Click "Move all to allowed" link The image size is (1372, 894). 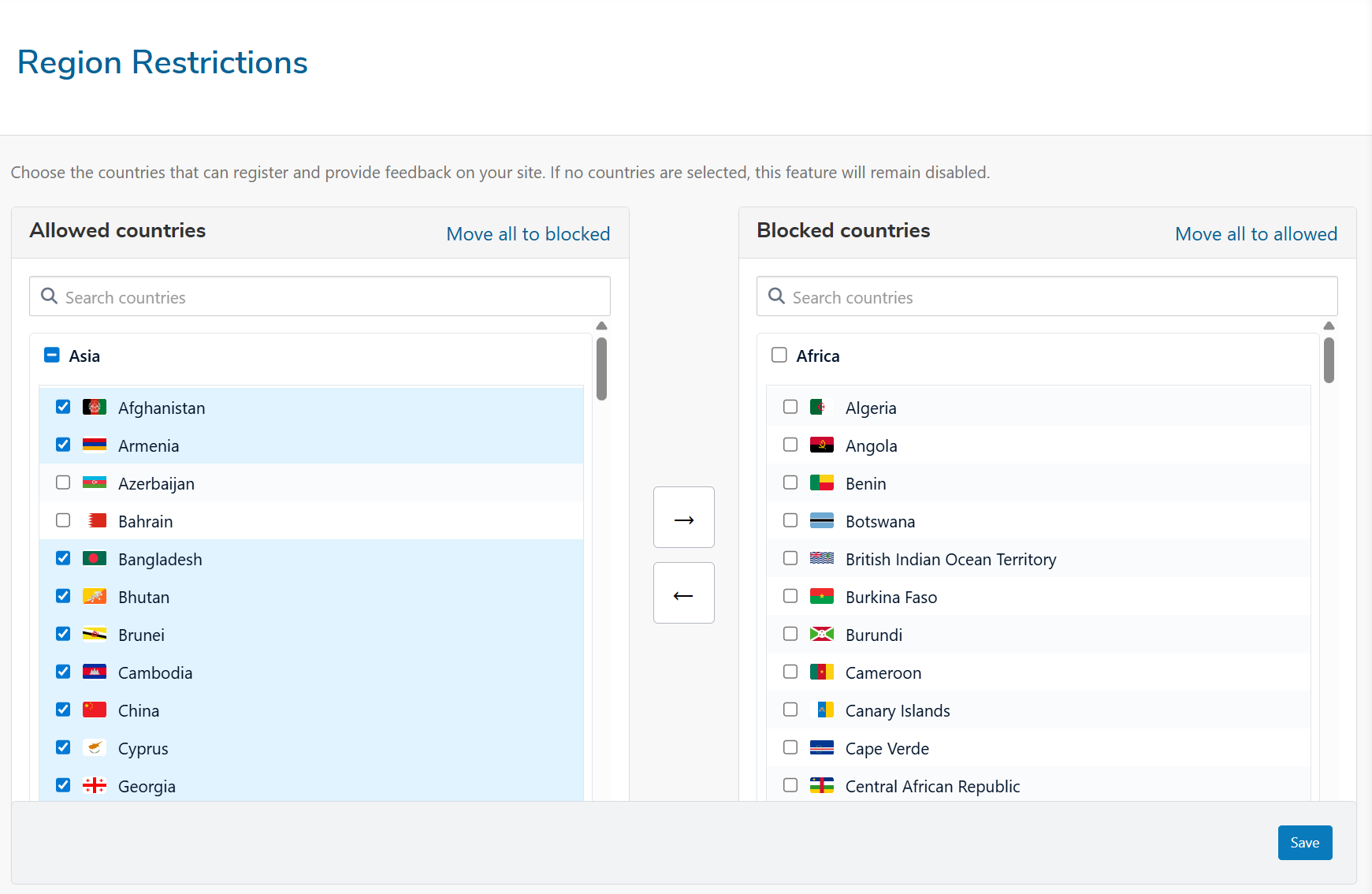coord(1255,234)
